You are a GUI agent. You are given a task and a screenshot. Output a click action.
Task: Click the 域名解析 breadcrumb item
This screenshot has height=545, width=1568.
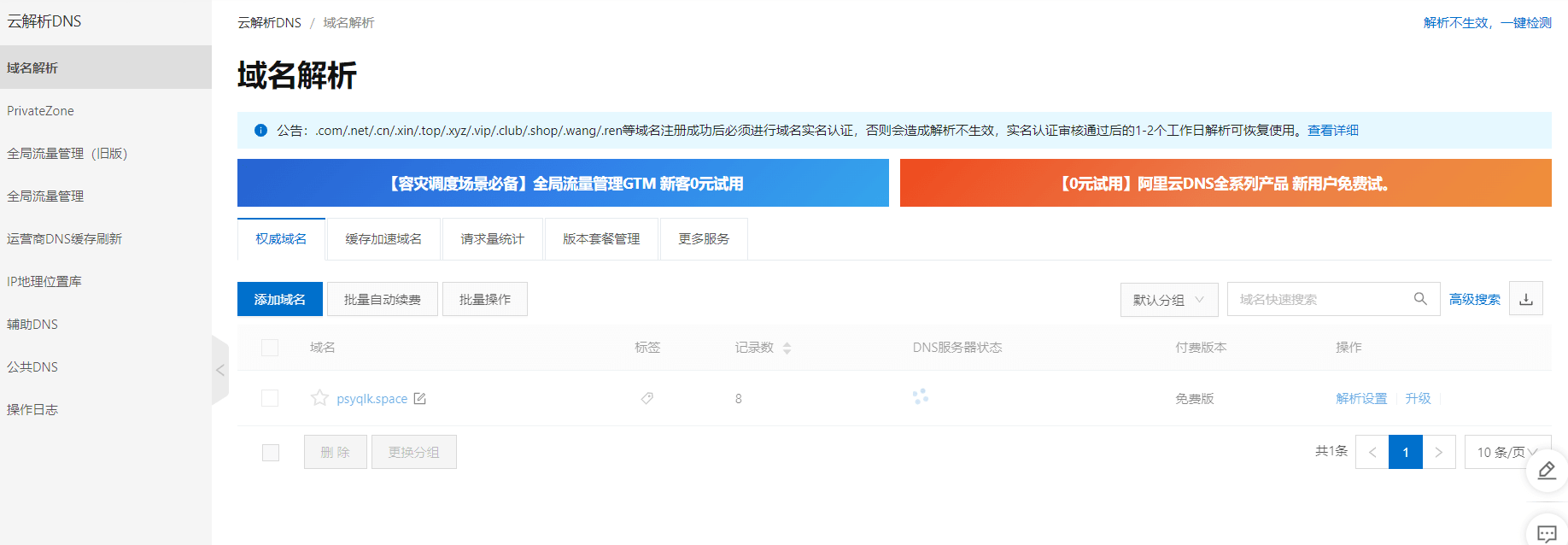(348, 22)
